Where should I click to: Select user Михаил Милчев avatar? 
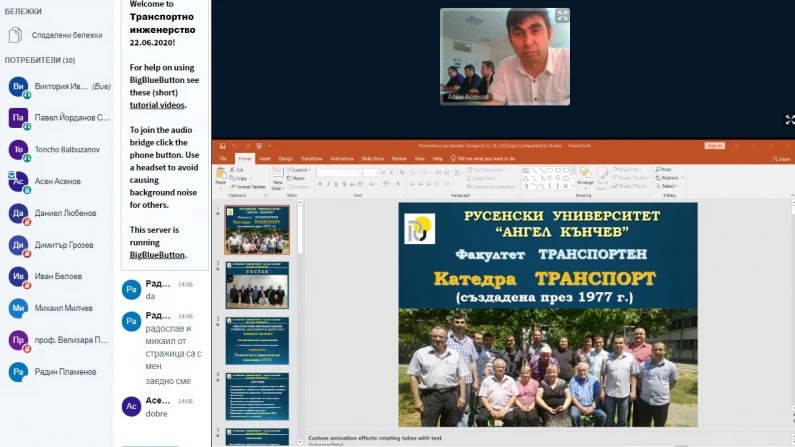18,308
